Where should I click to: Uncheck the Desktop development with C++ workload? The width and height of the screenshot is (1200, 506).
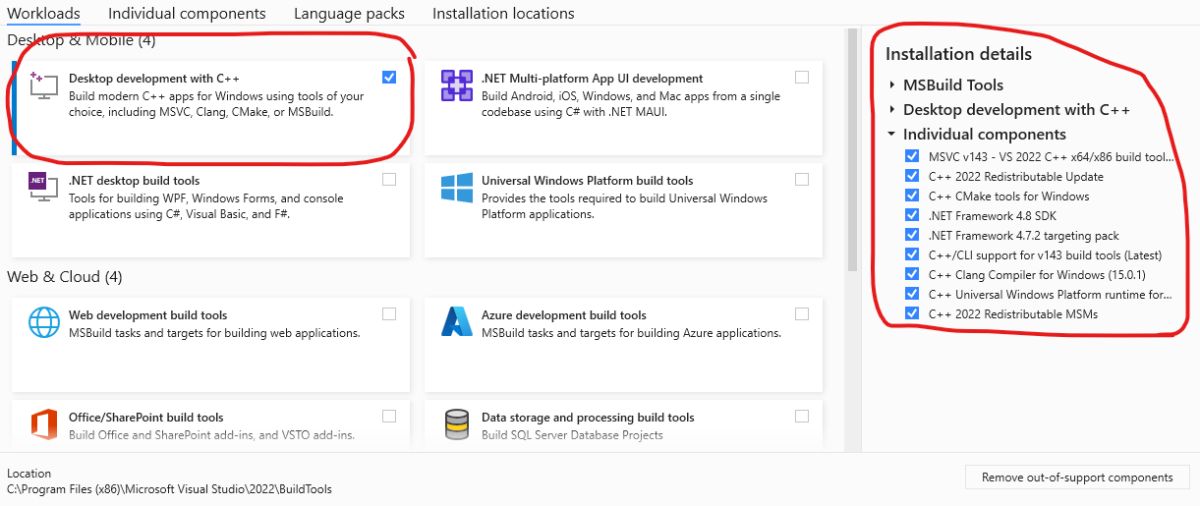click(x=389, y=77)
